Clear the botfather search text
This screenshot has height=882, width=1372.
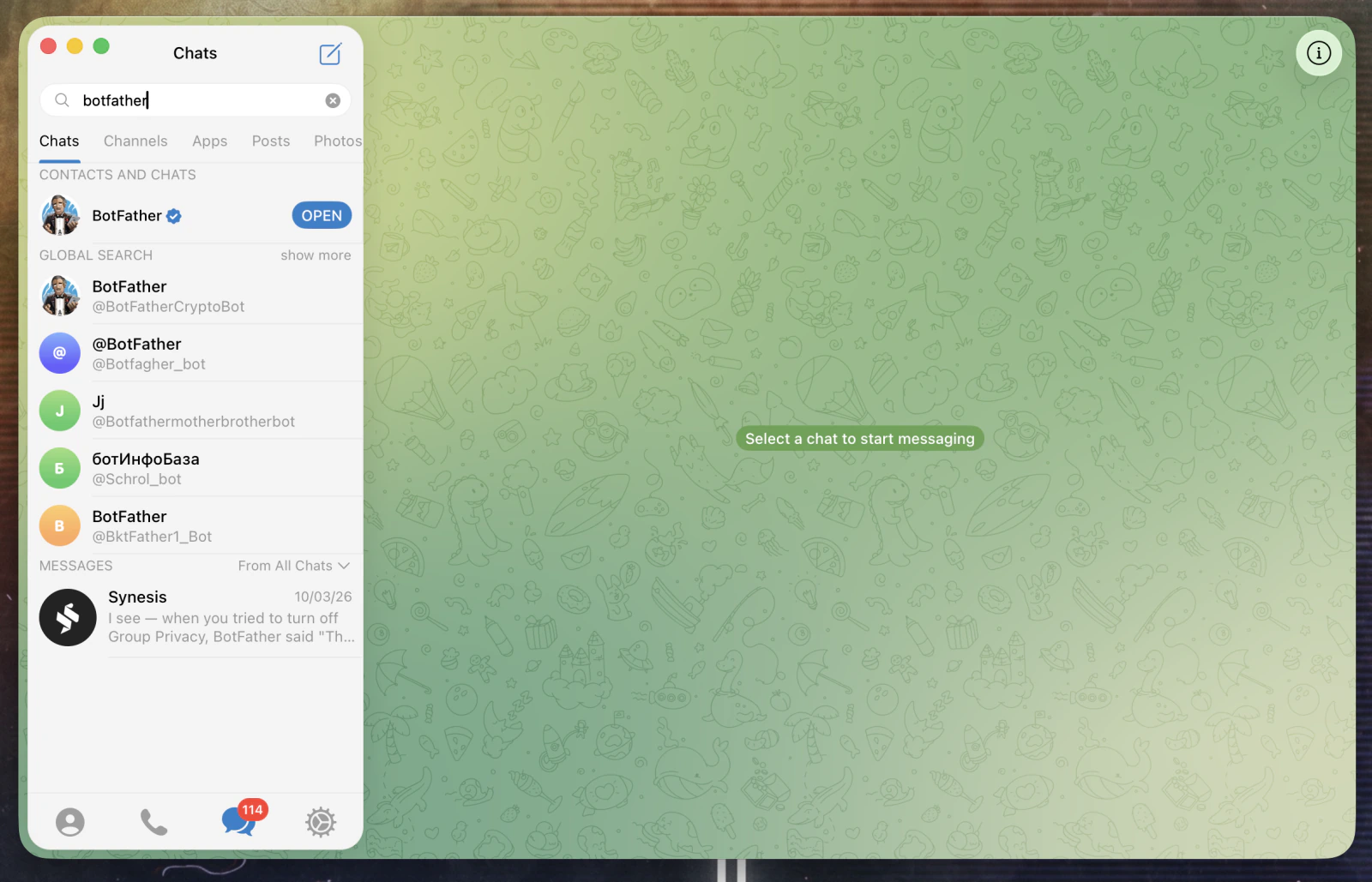click(x=333, y=100)
